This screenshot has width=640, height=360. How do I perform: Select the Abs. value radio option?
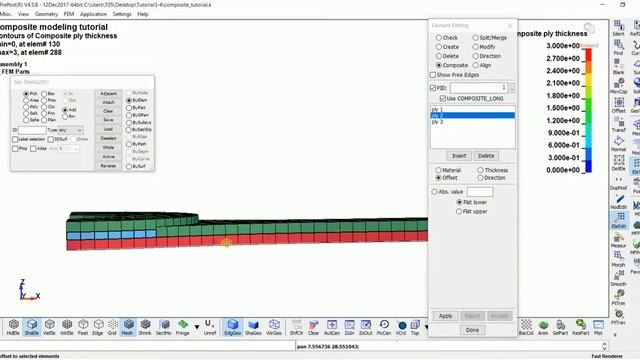435,192
